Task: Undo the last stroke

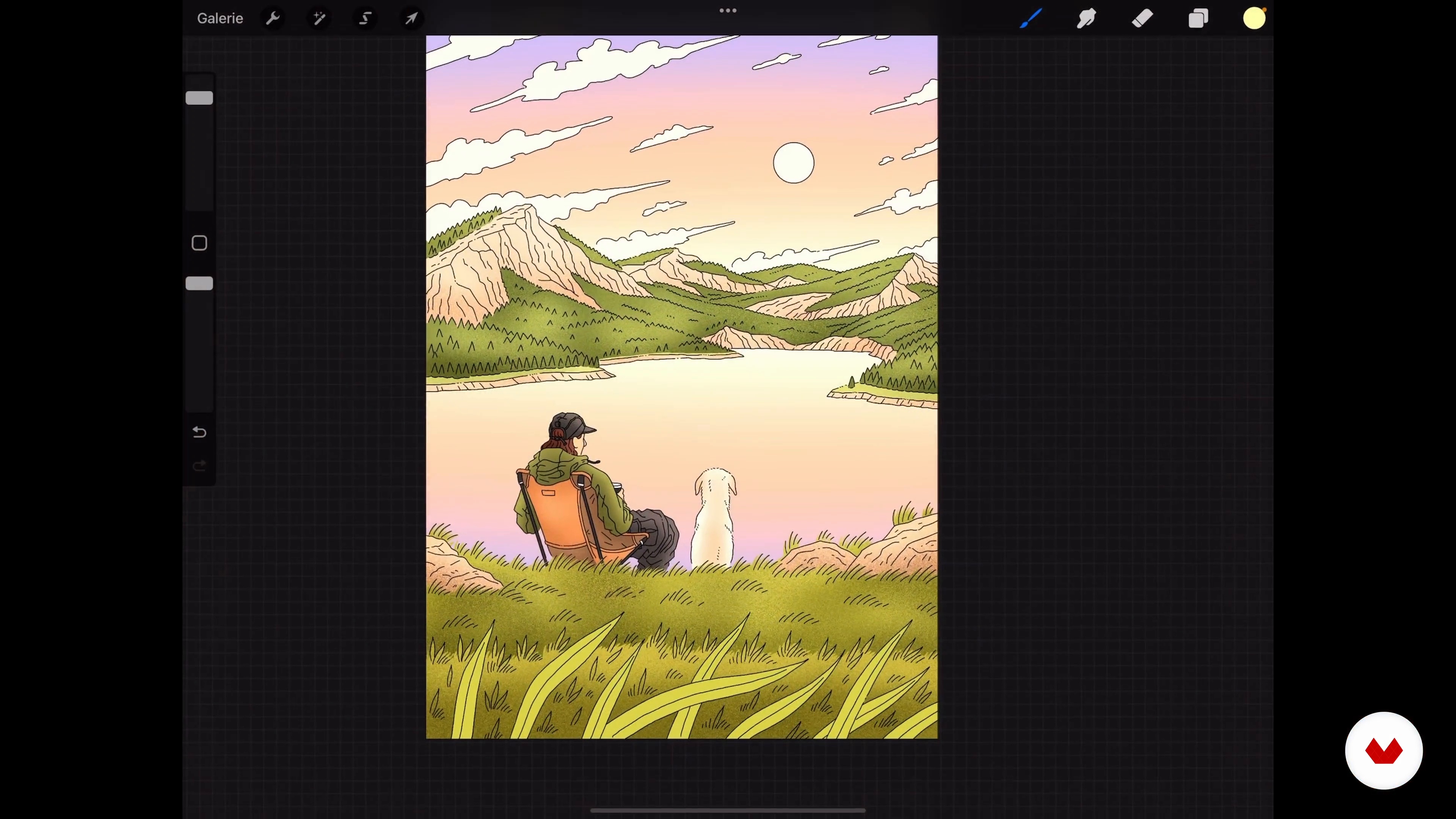Action: click(199, 432)
